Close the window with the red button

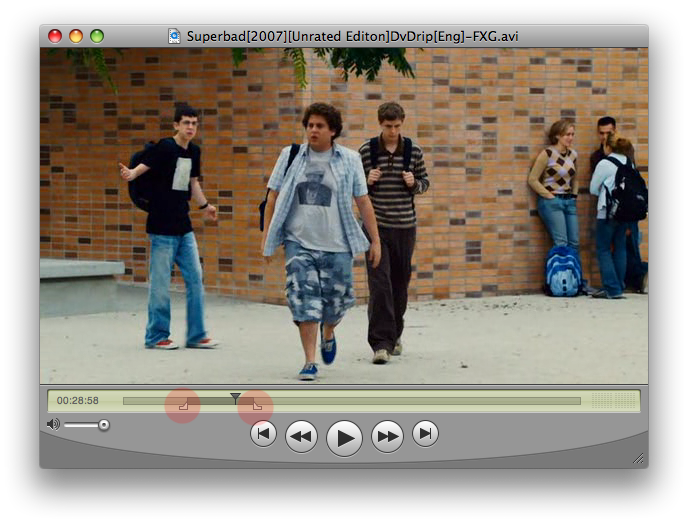pos(55,36)
